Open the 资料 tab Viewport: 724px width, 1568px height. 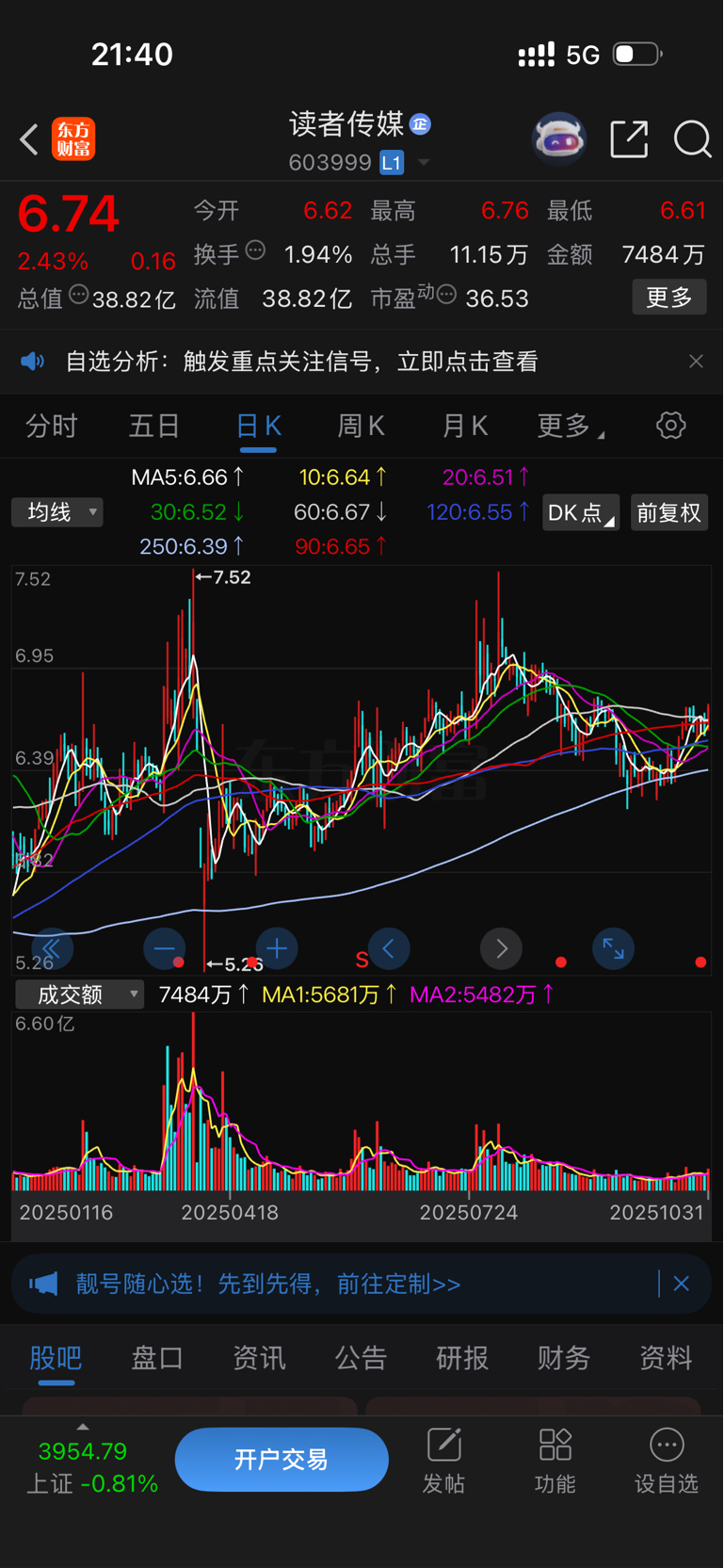click(x=666, y=1358)
